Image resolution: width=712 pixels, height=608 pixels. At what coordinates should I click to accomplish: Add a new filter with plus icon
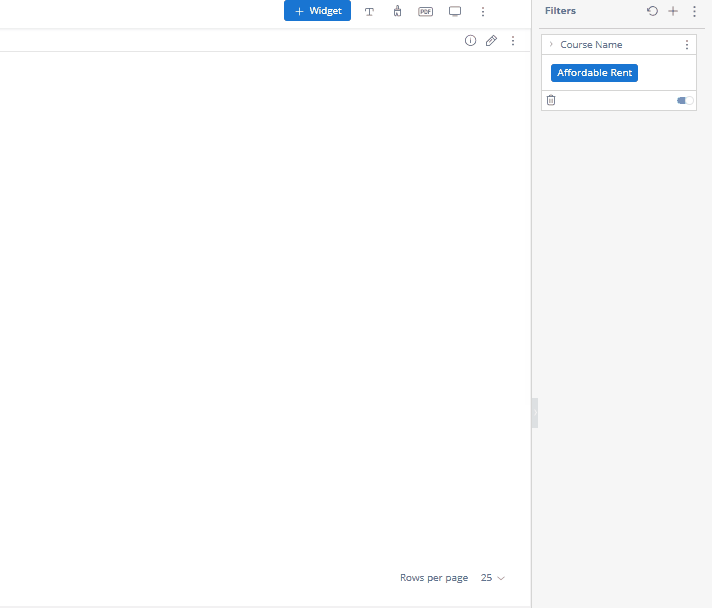[x=673, y=11]
